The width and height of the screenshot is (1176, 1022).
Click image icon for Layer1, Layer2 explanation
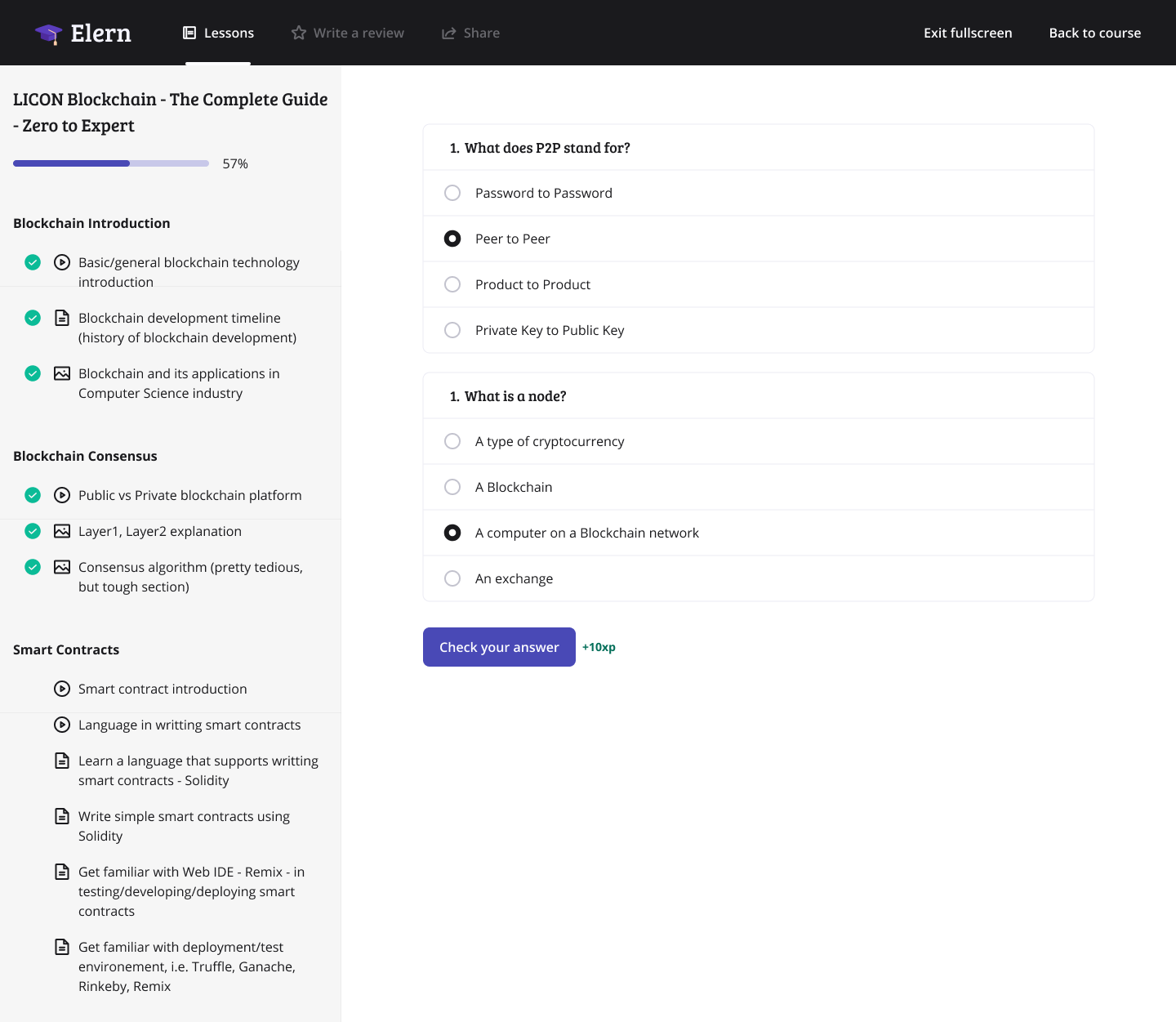click(62, 531)
